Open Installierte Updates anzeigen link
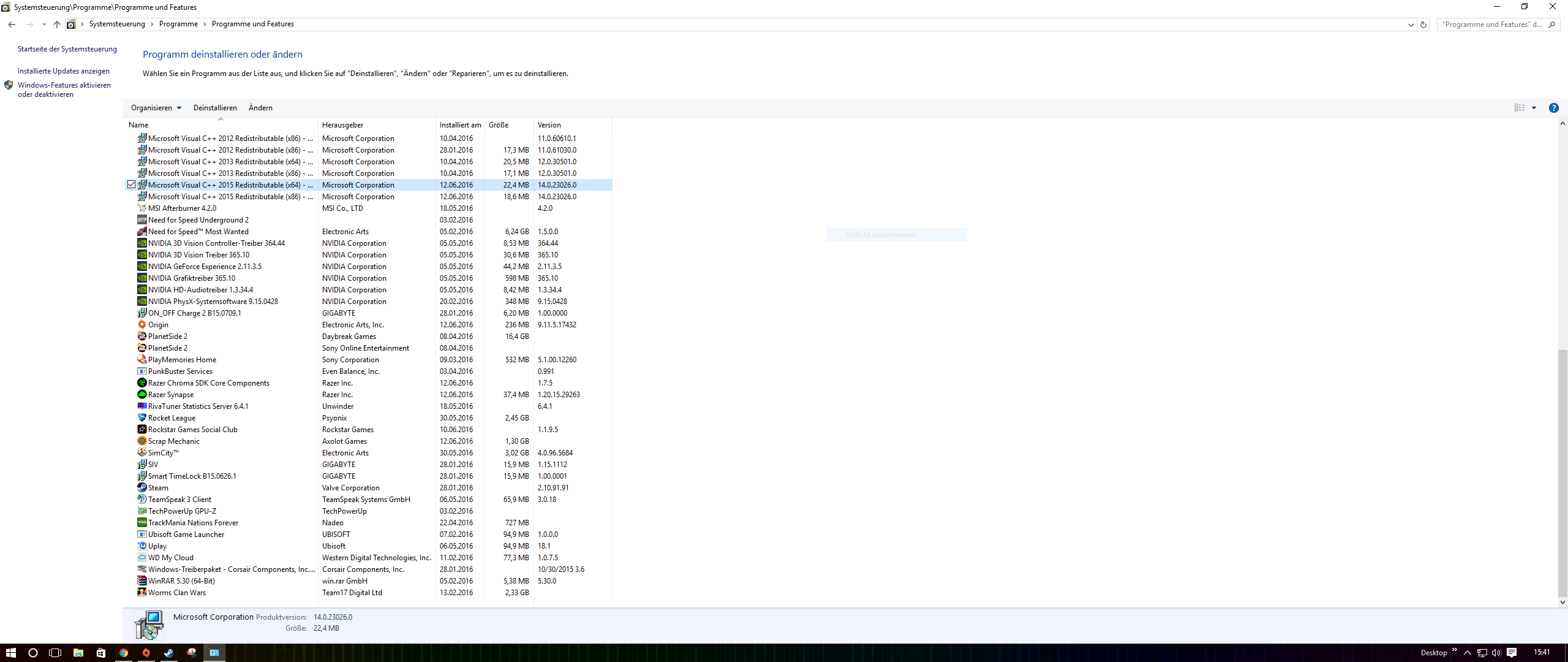1568x662 pixels. [x=64, y=71]
